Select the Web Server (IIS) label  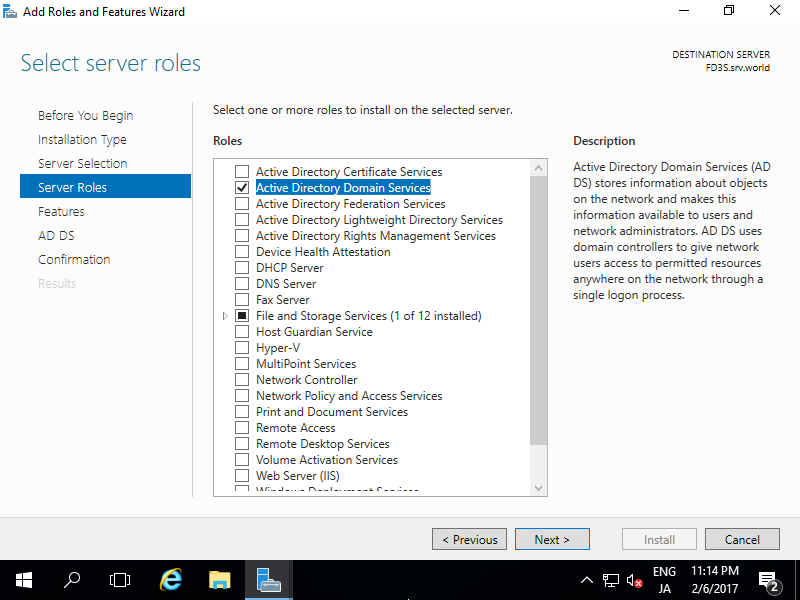click(x=297, y=476)
